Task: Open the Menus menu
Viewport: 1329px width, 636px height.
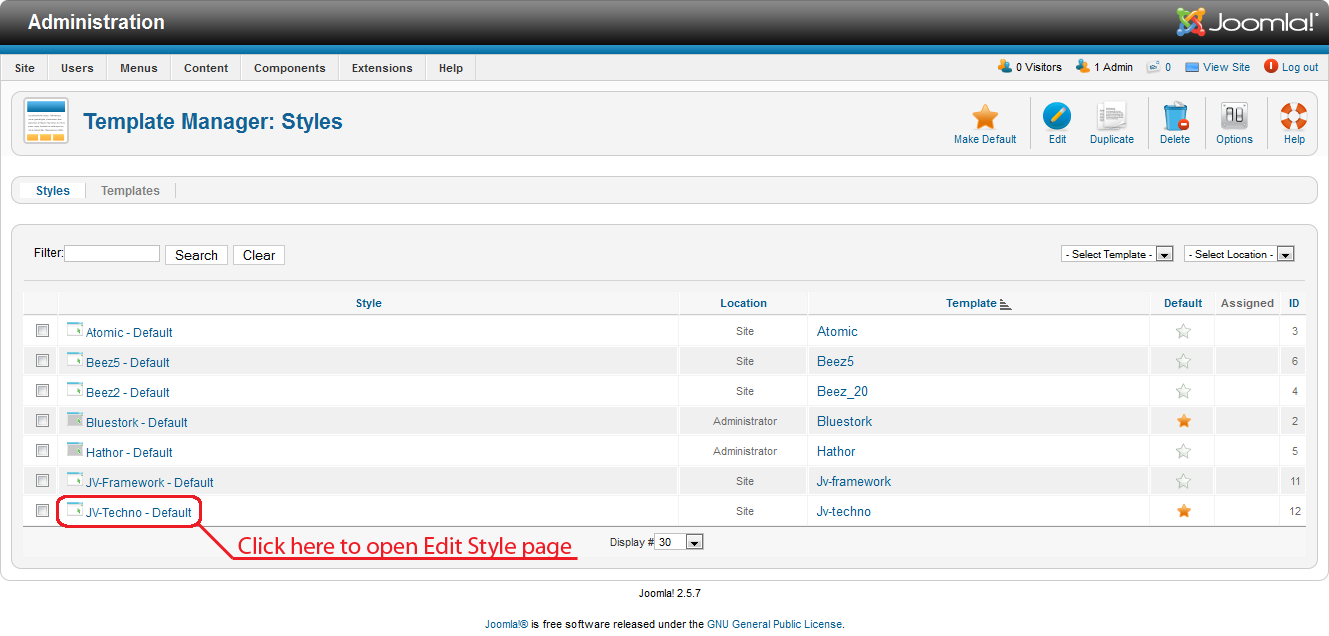Action: pos(139,68)
